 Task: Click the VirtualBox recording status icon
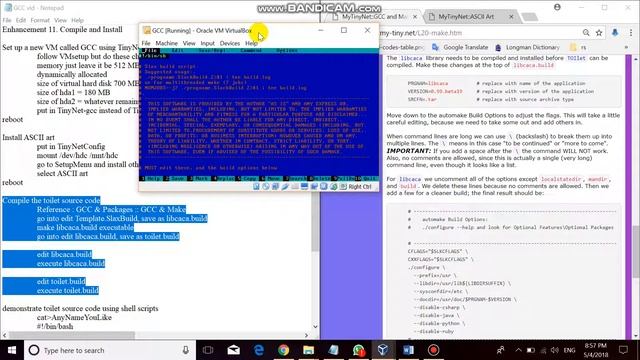(314, 187)
